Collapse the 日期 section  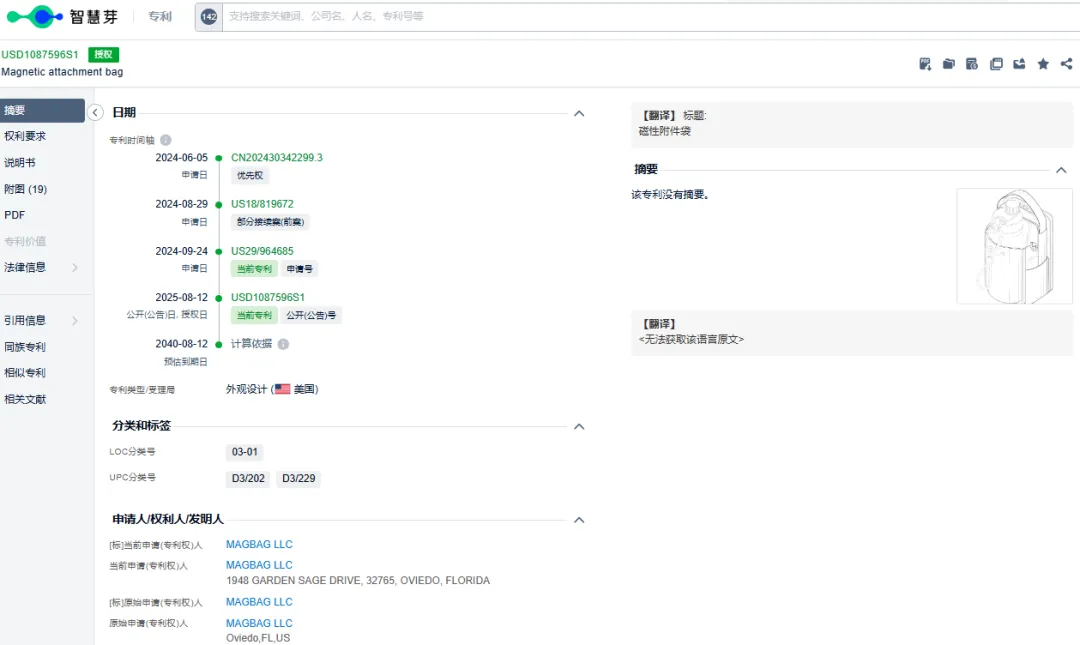pos(579,113)
